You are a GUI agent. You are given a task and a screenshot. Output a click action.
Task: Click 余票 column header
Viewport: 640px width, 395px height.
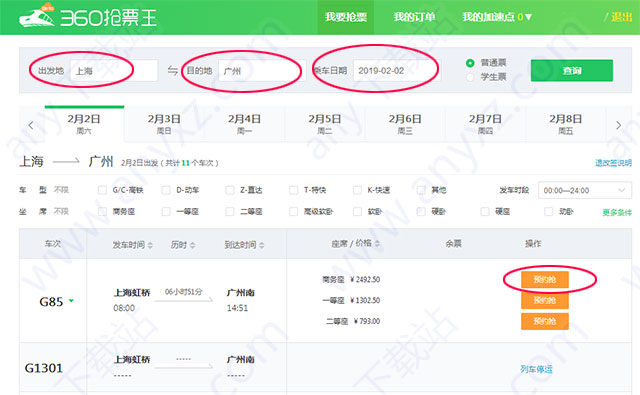pos(453,244)
